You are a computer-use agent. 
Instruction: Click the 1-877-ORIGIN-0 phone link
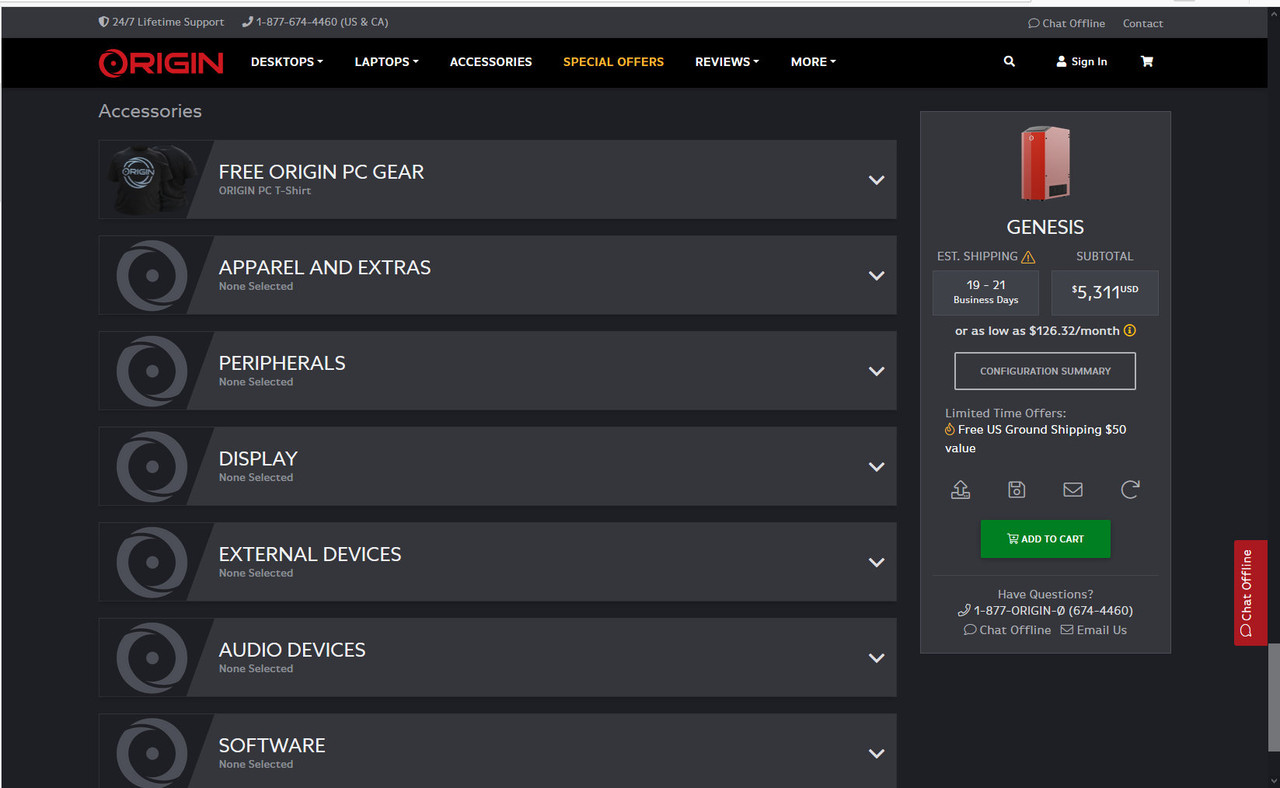point(1045,610)
